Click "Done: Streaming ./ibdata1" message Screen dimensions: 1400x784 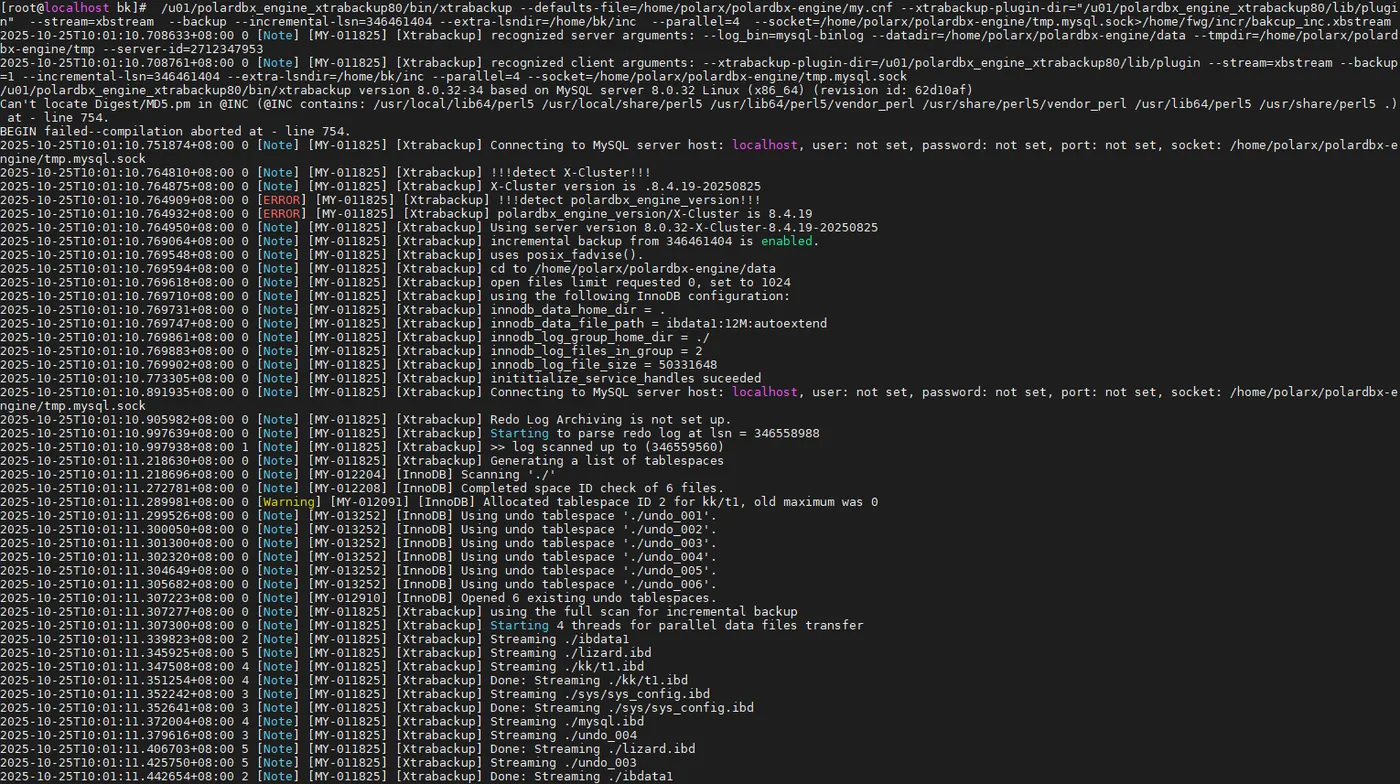(x=581, y=776)
